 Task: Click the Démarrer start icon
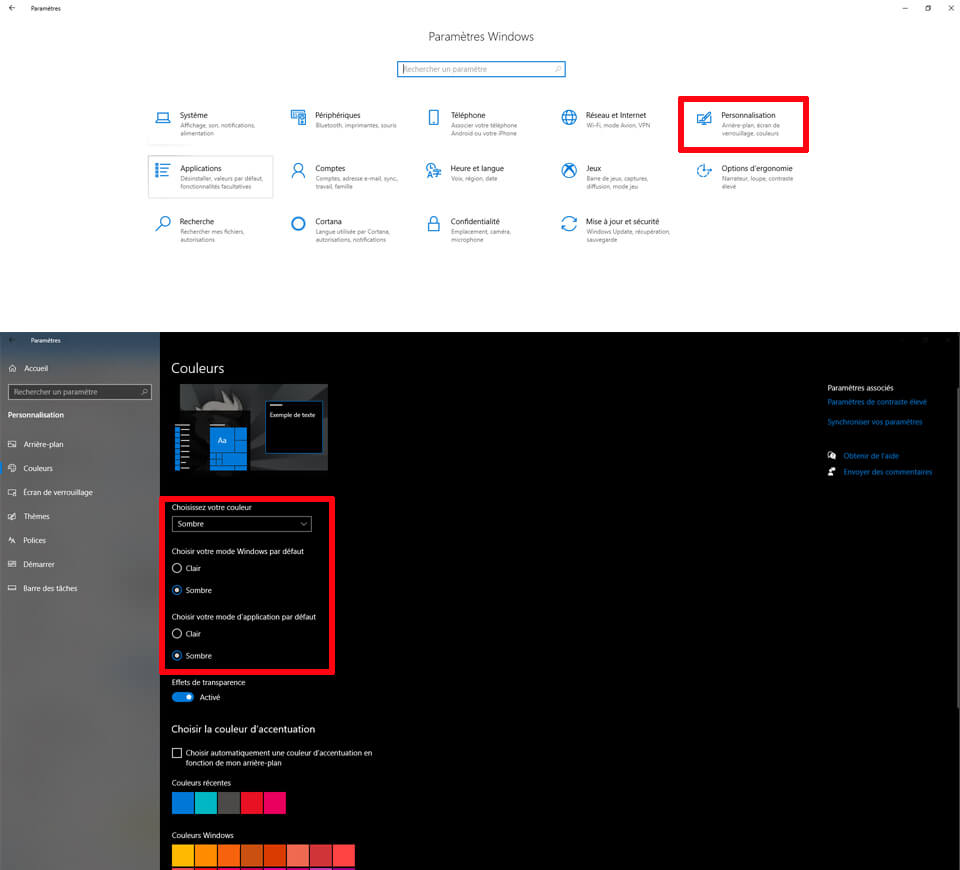point(12,564)
